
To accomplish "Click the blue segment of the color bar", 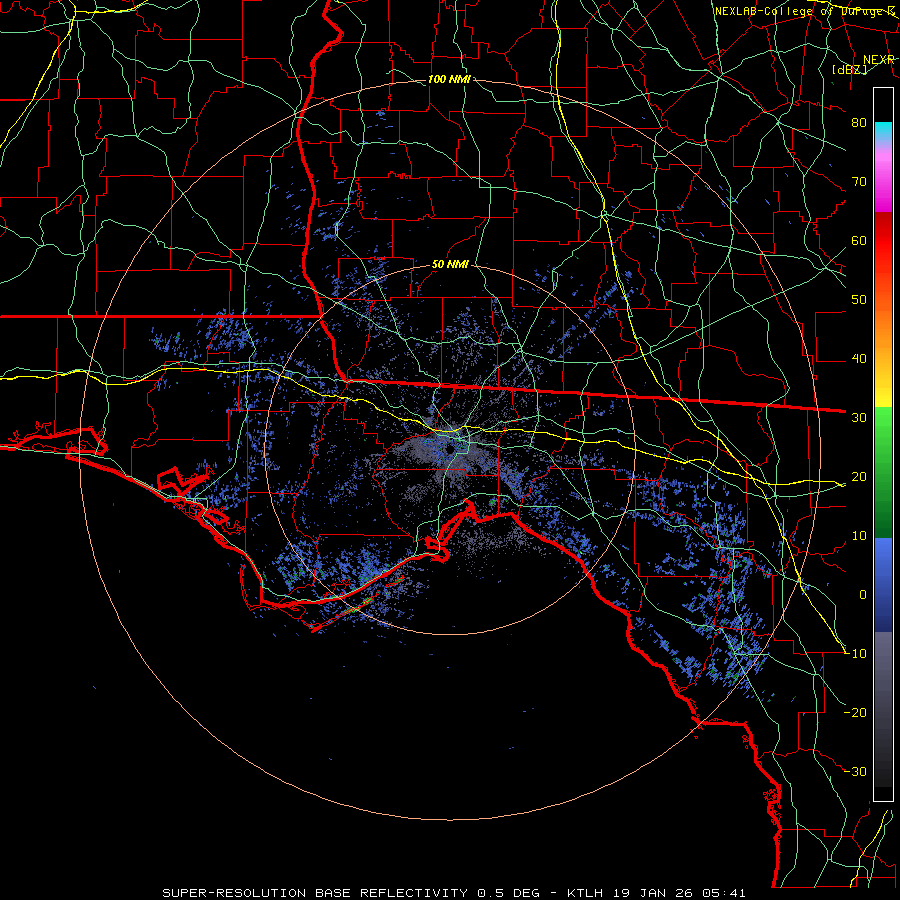I will (x=883, y=584).
